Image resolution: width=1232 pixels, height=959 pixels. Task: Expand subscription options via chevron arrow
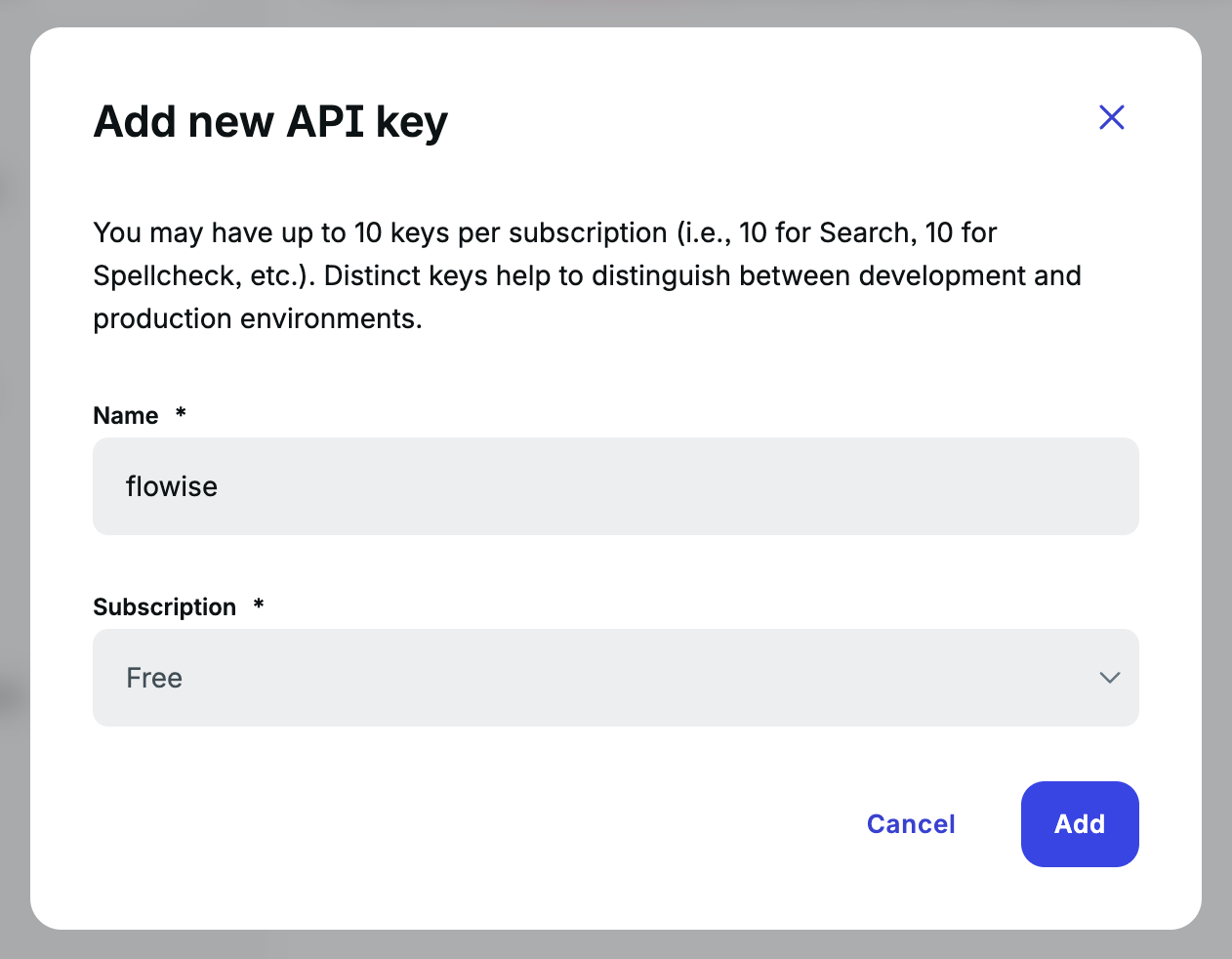[1109, 678]
